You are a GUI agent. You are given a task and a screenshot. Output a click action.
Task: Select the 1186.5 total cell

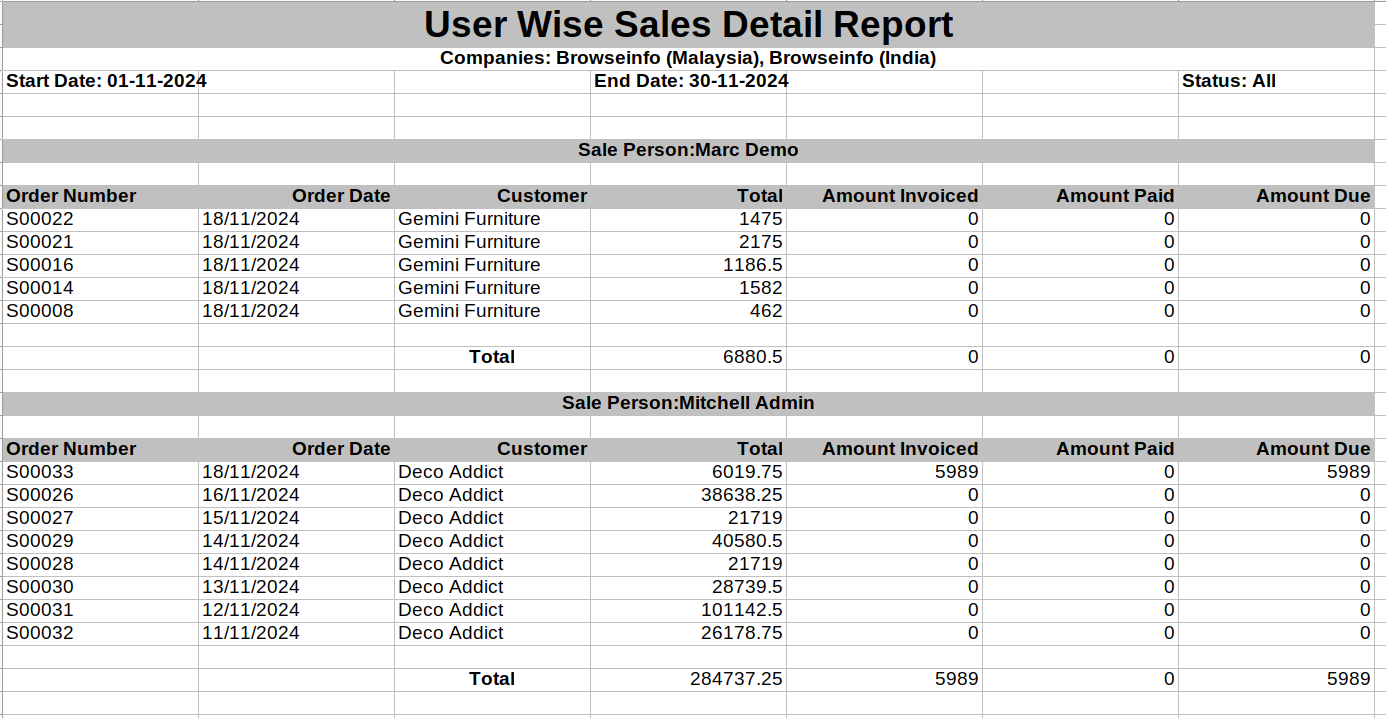(752, 265)
